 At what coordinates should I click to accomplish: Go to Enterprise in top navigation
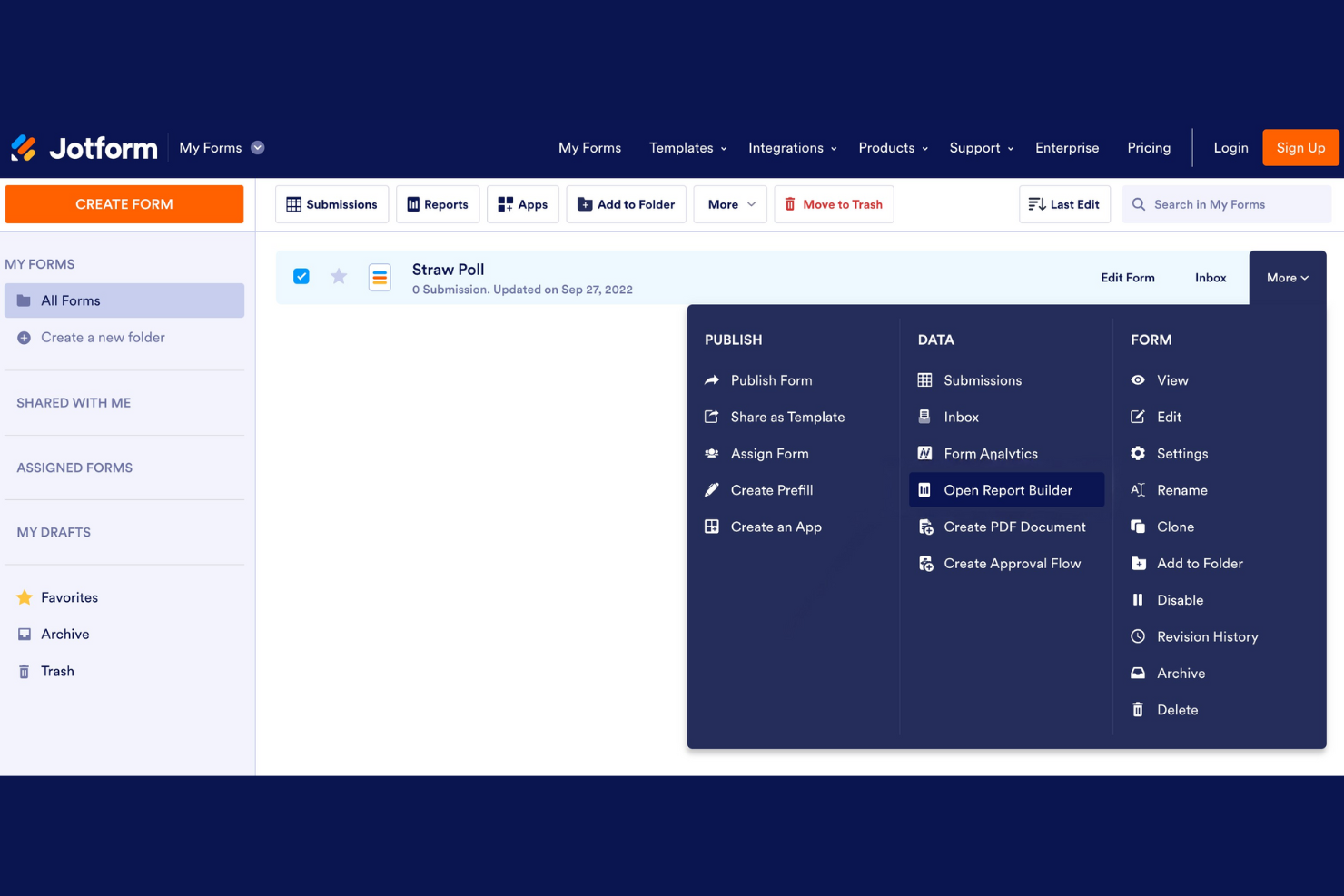[1067, 148]
